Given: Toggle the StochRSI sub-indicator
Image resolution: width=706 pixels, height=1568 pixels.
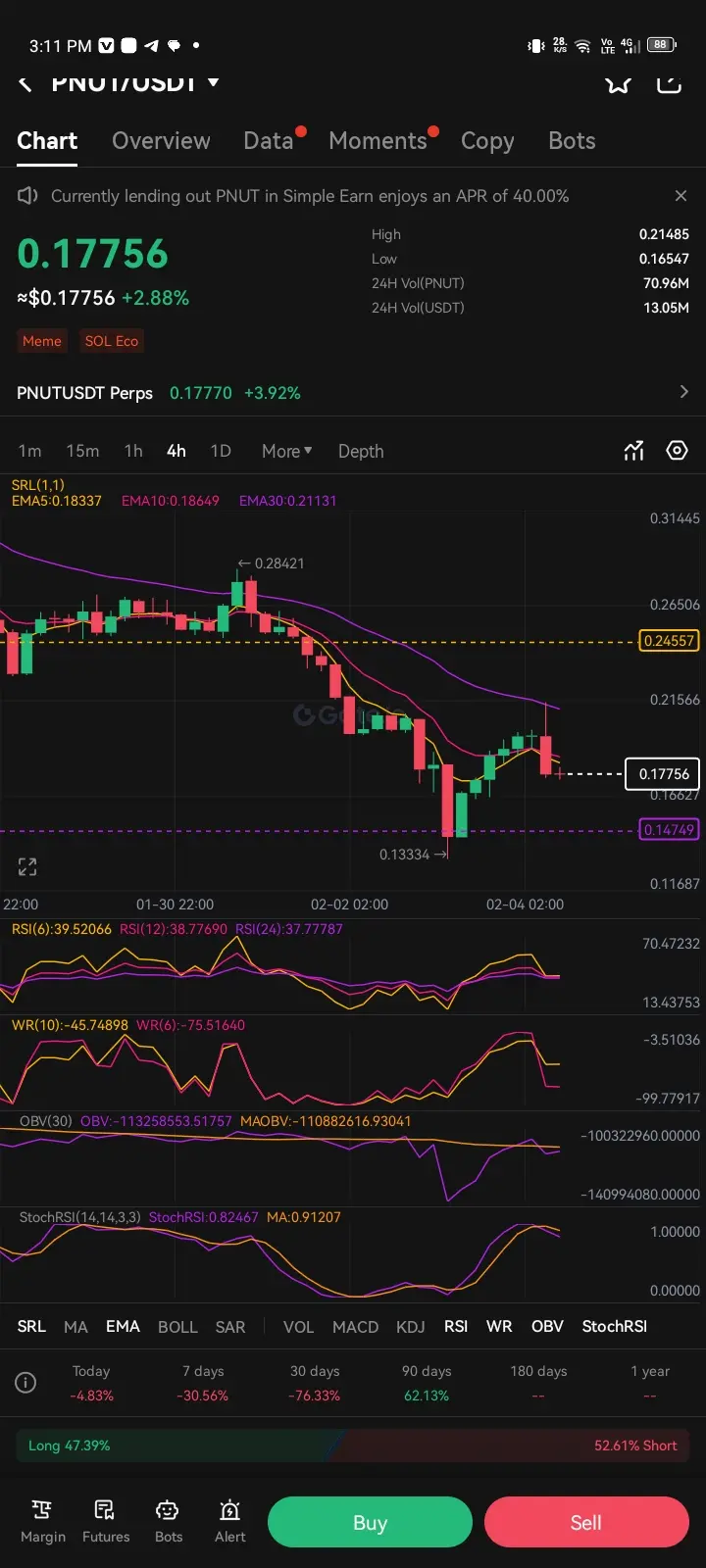Looking at the screenshot, I should (x=615, y=1326).
